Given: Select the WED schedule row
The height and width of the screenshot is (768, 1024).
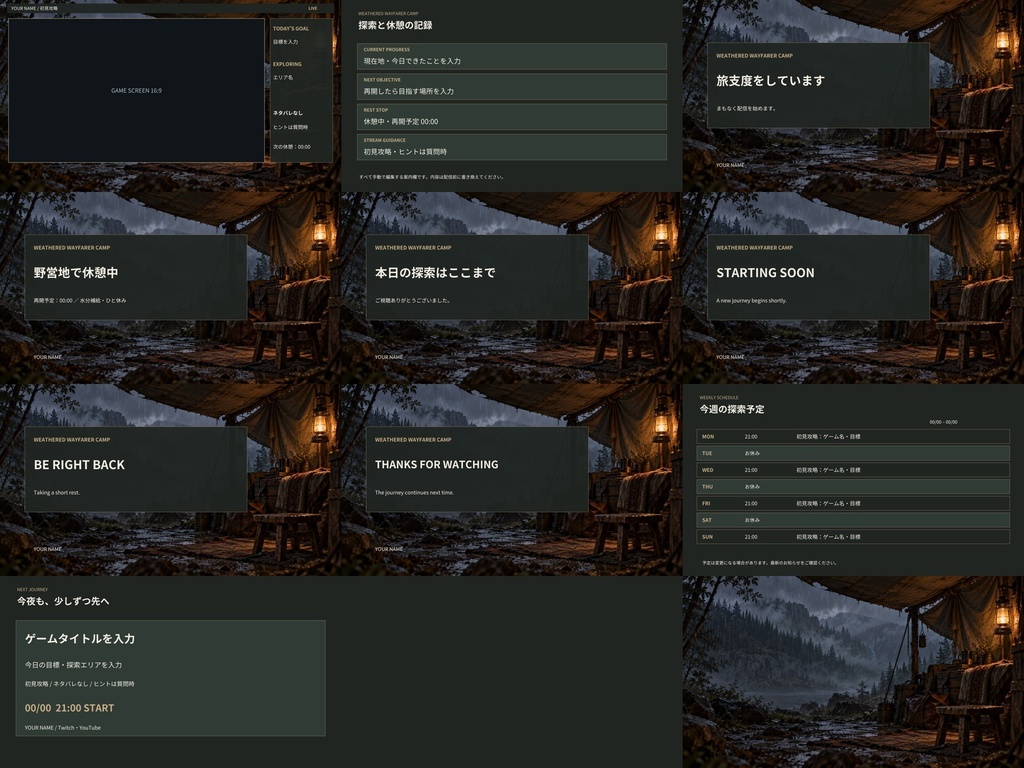Looking at the screenshot, I should [x=853, y=470].
